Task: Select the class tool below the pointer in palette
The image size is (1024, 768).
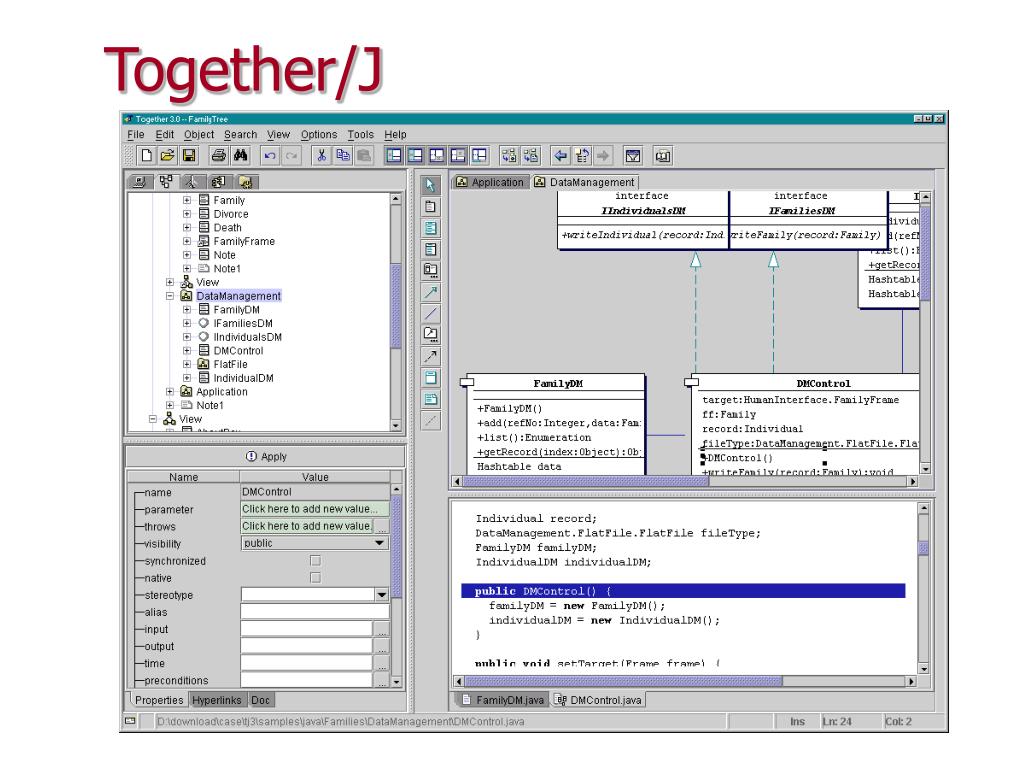Action: tap(430, 206)
